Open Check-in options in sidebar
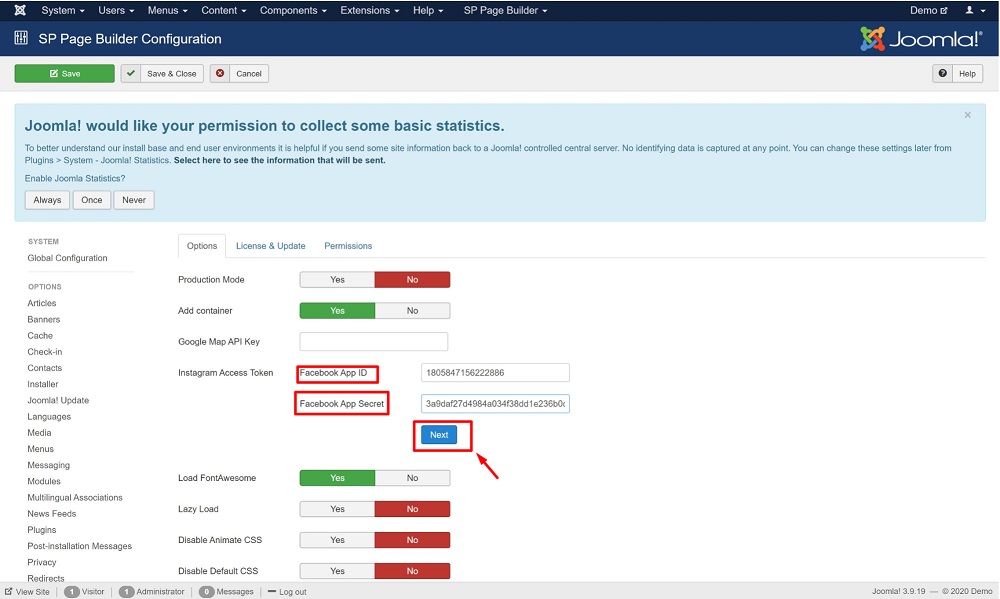The image size is (1000, 599). 45,351
